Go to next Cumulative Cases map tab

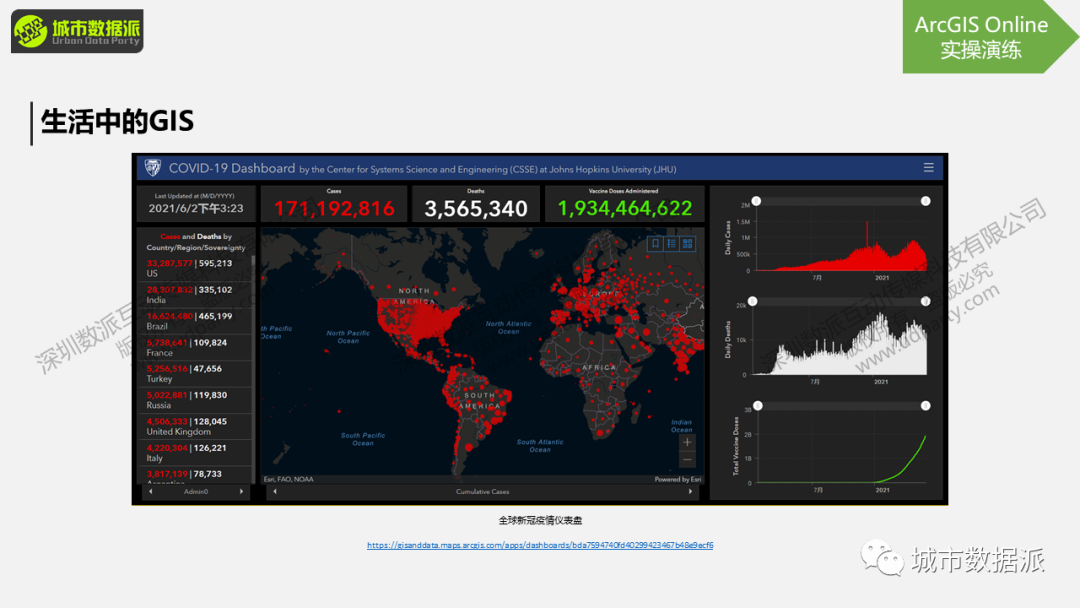[690, 492]
